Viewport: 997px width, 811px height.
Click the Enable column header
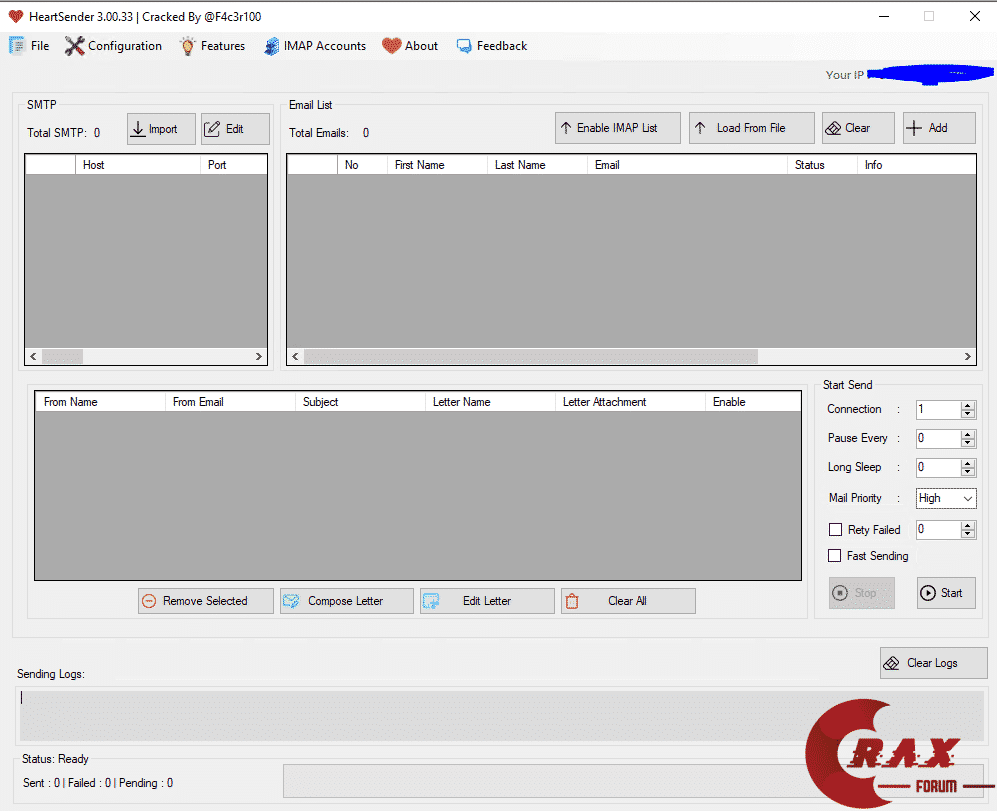click(x=753, y=402)
